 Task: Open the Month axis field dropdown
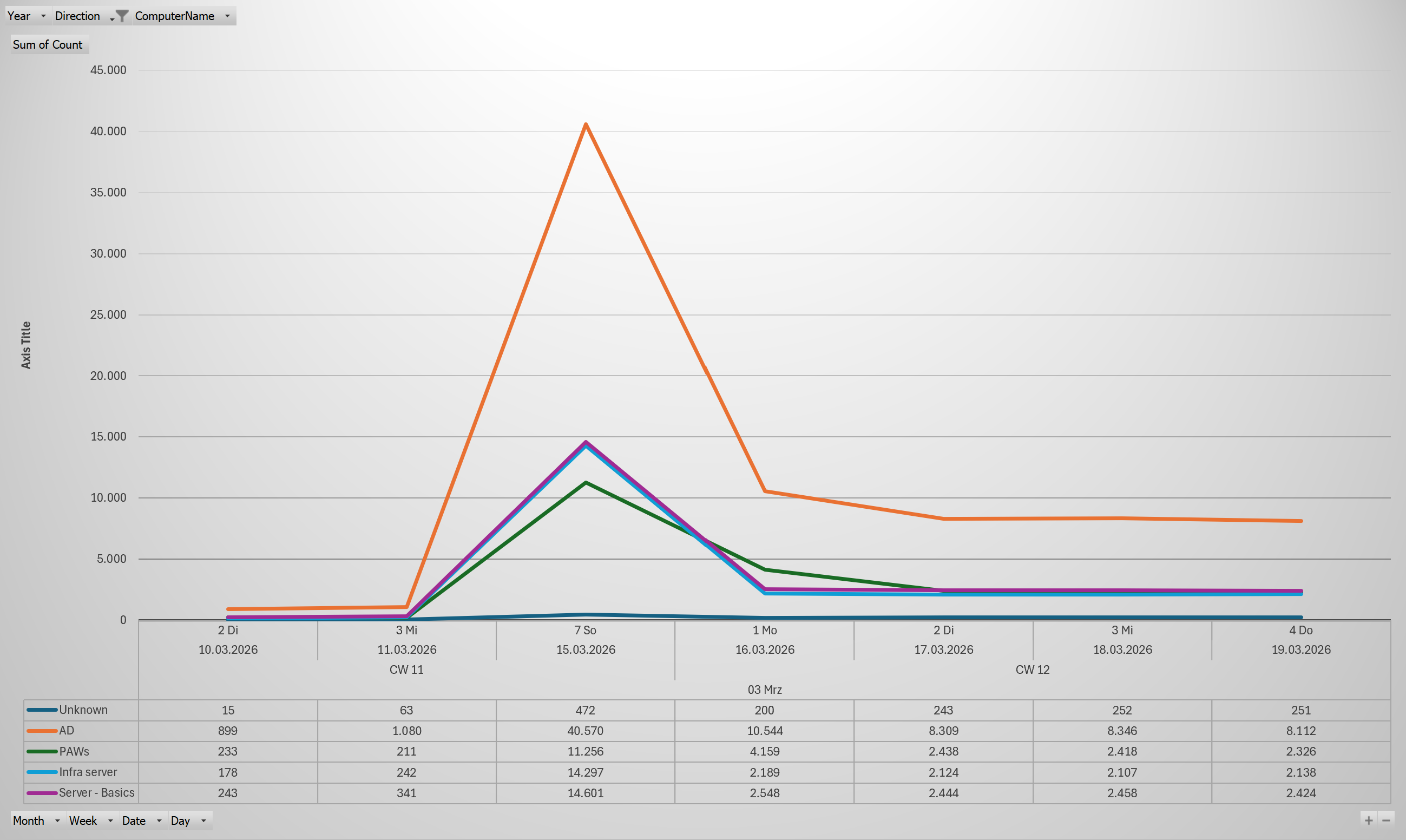coord(57,820)
